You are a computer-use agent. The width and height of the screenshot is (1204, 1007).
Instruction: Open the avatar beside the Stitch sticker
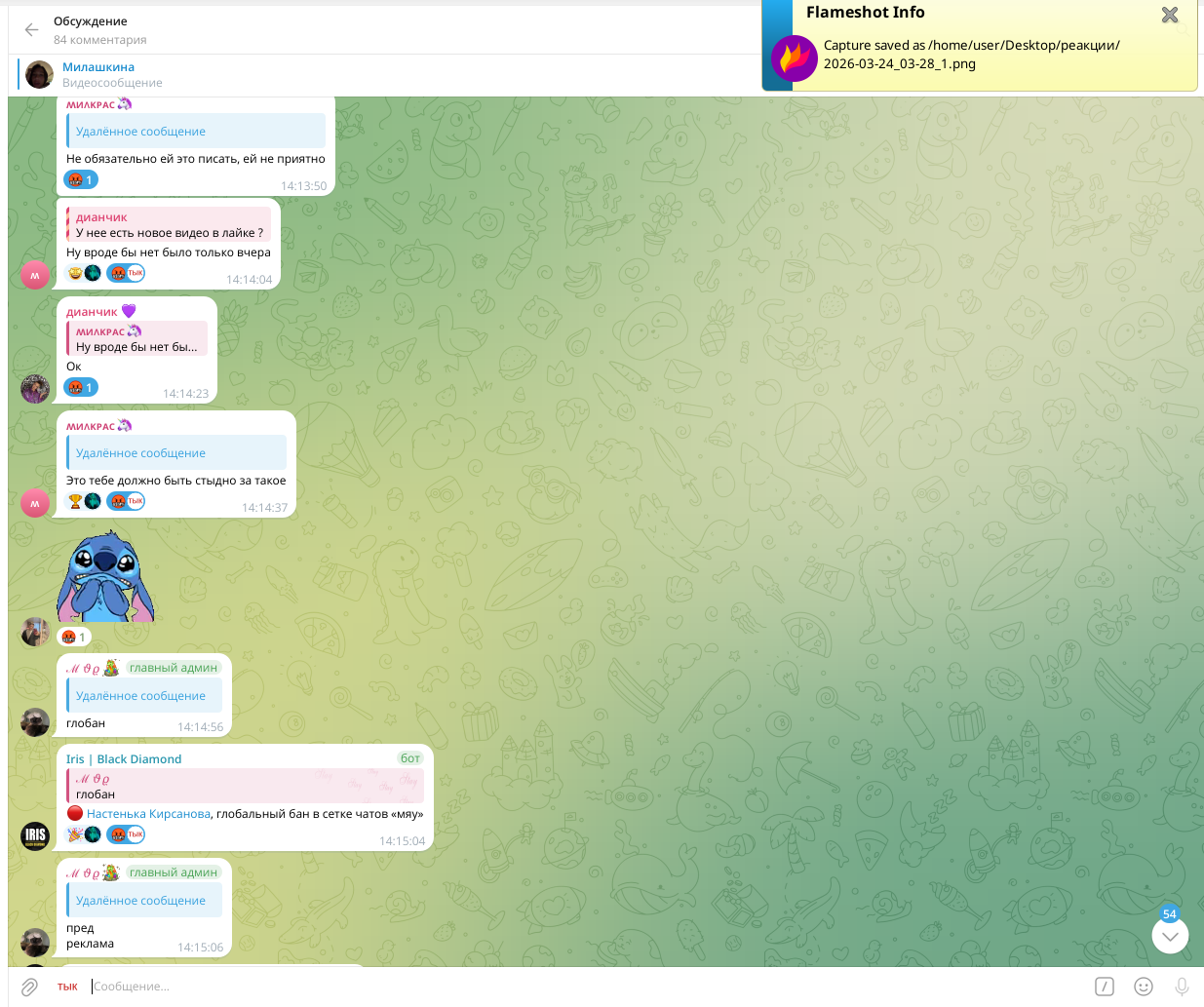[35, 632]
